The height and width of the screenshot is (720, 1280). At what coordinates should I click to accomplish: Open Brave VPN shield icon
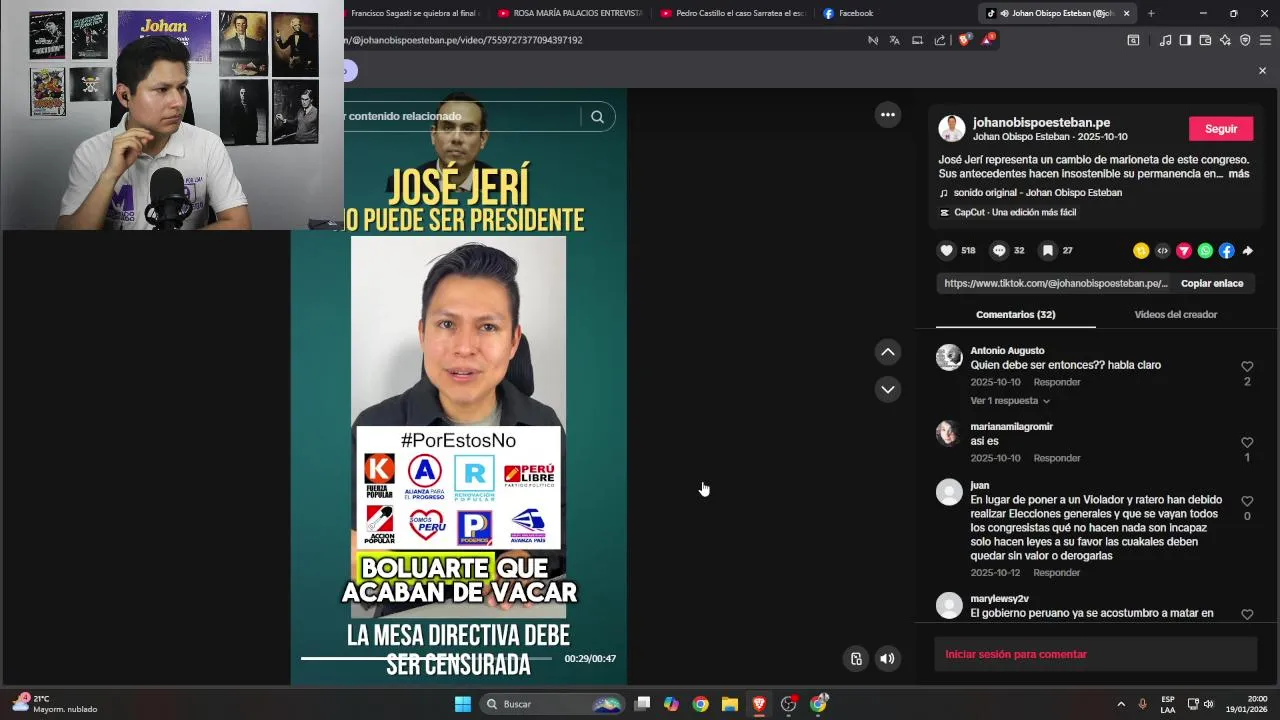tap(1245, 40)
